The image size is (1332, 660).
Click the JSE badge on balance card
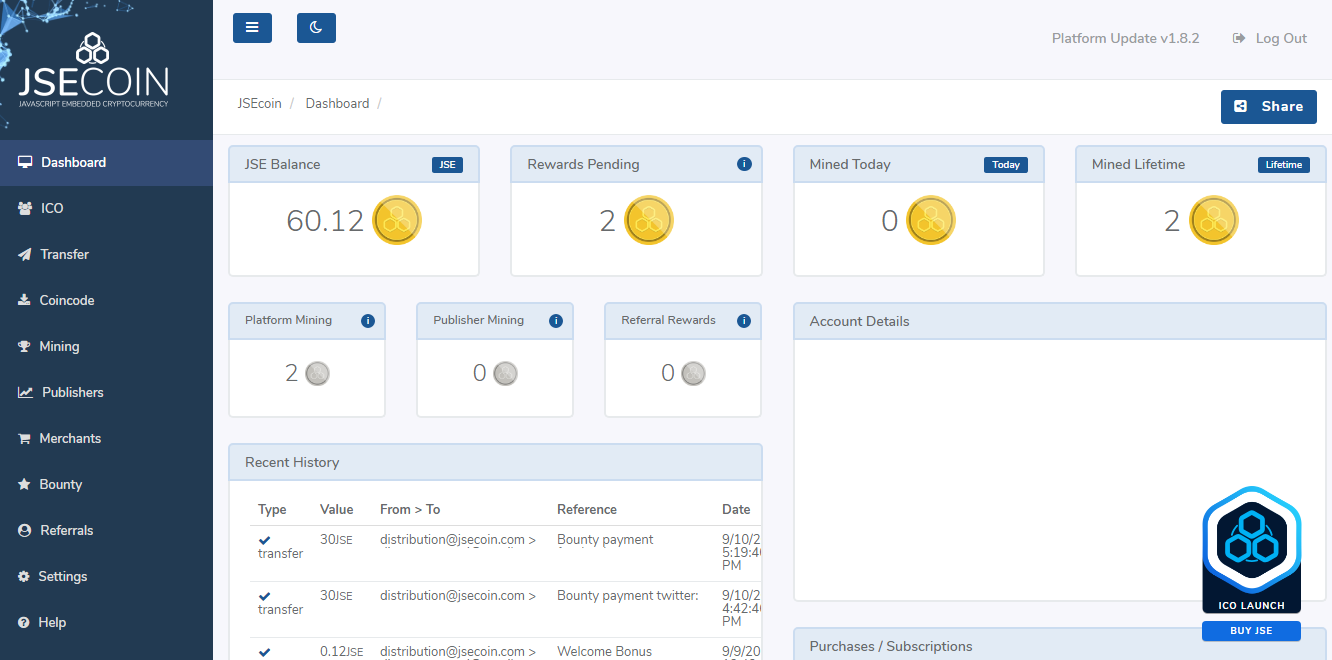click(448, 165)
